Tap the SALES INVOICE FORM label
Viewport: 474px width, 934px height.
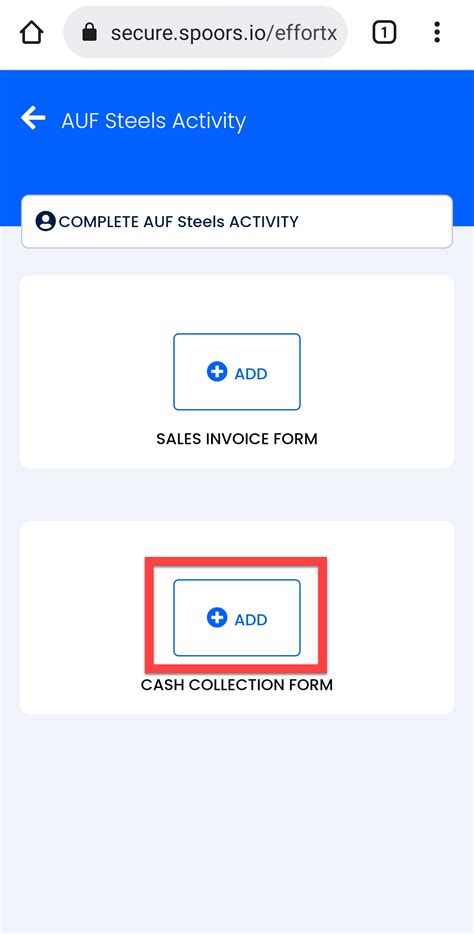click(x=237, y=439)
